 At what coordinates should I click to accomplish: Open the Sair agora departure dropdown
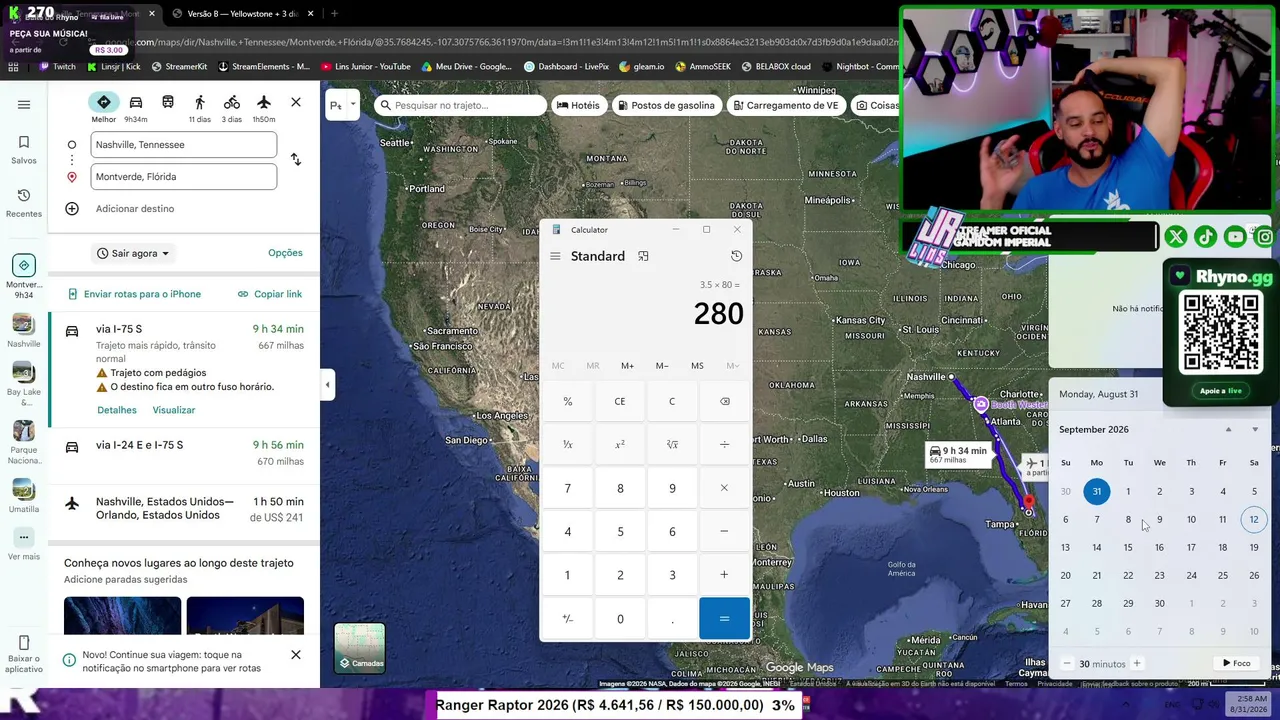[133, 253]
